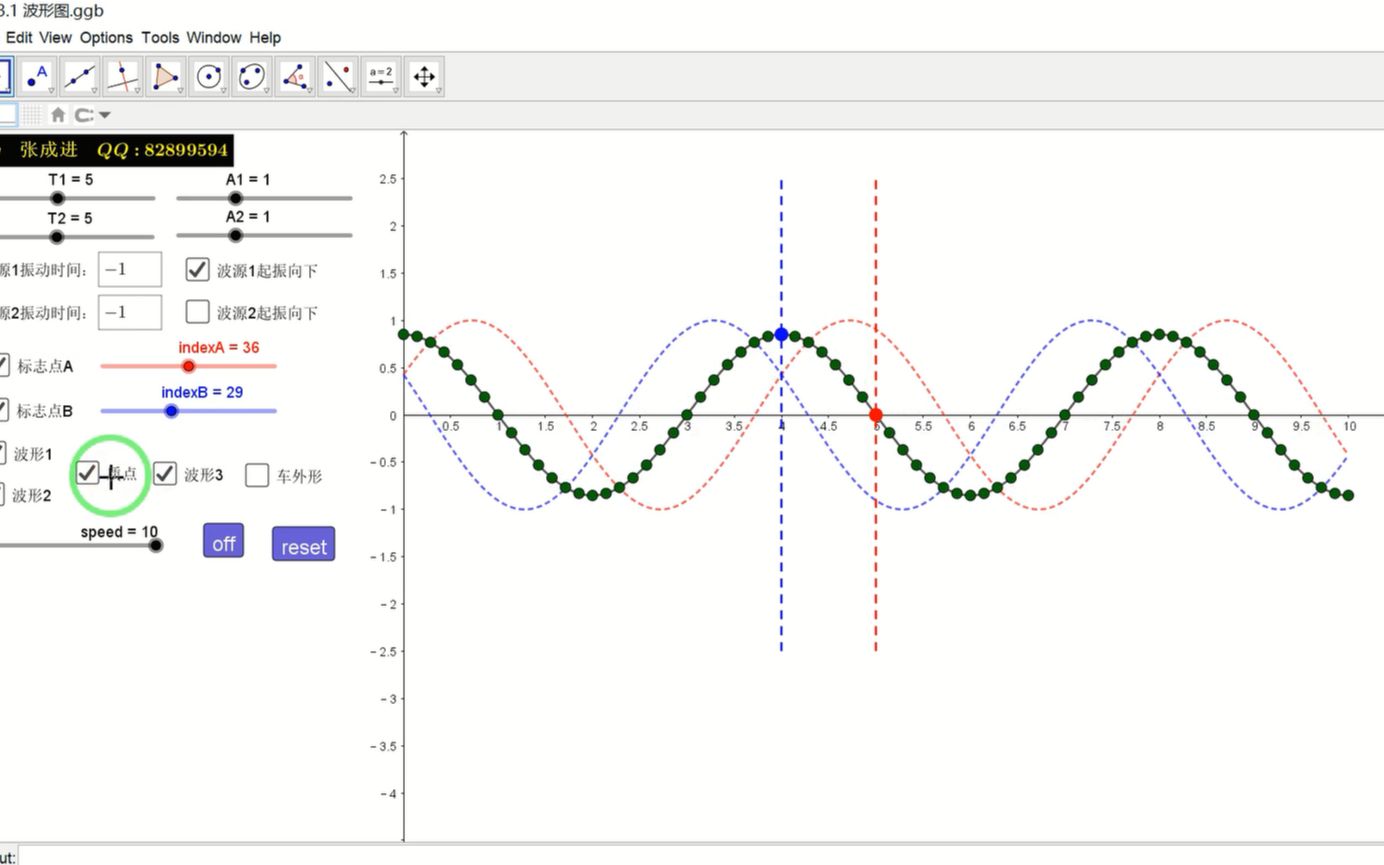Check the 波源2起振向下 checkbox
1384x865 pixels.
198,311
